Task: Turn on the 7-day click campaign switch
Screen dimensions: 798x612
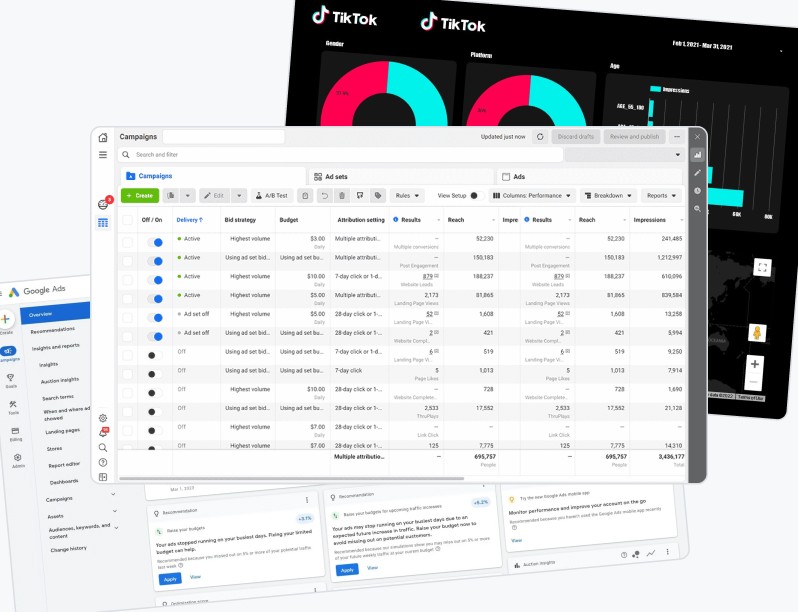Action: 154,374
